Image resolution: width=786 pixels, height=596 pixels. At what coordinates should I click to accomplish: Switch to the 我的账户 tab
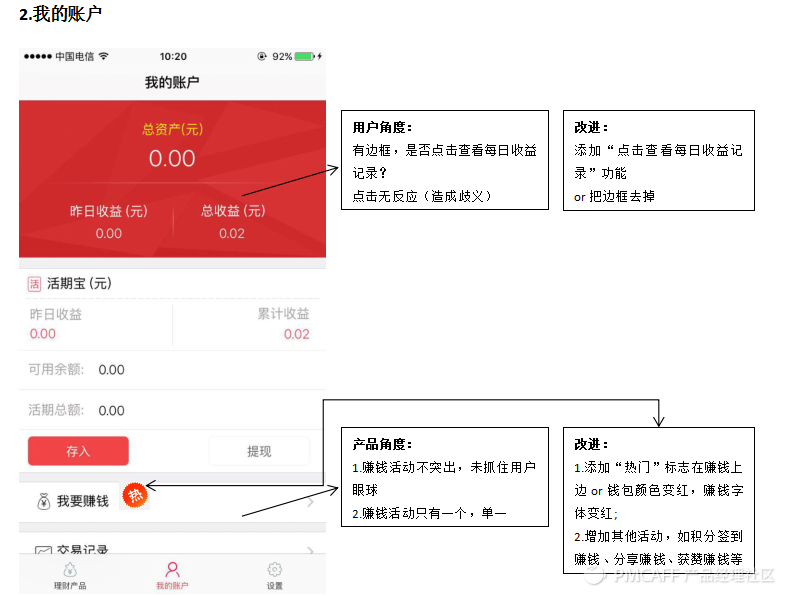pyautogui.click(x=172, y=575)
